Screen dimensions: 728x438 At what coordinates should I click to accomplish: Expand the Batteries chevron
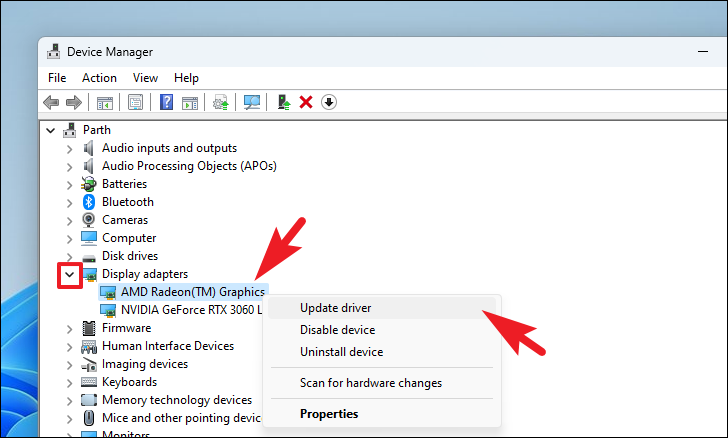[x=70, y=185]
